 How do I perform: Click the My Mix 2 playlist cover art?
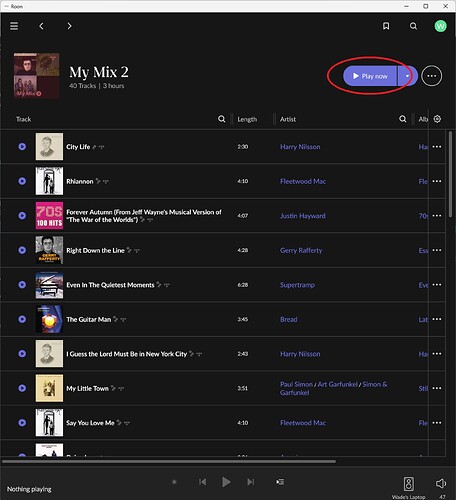pyautogui.click(x=37, y=75)
